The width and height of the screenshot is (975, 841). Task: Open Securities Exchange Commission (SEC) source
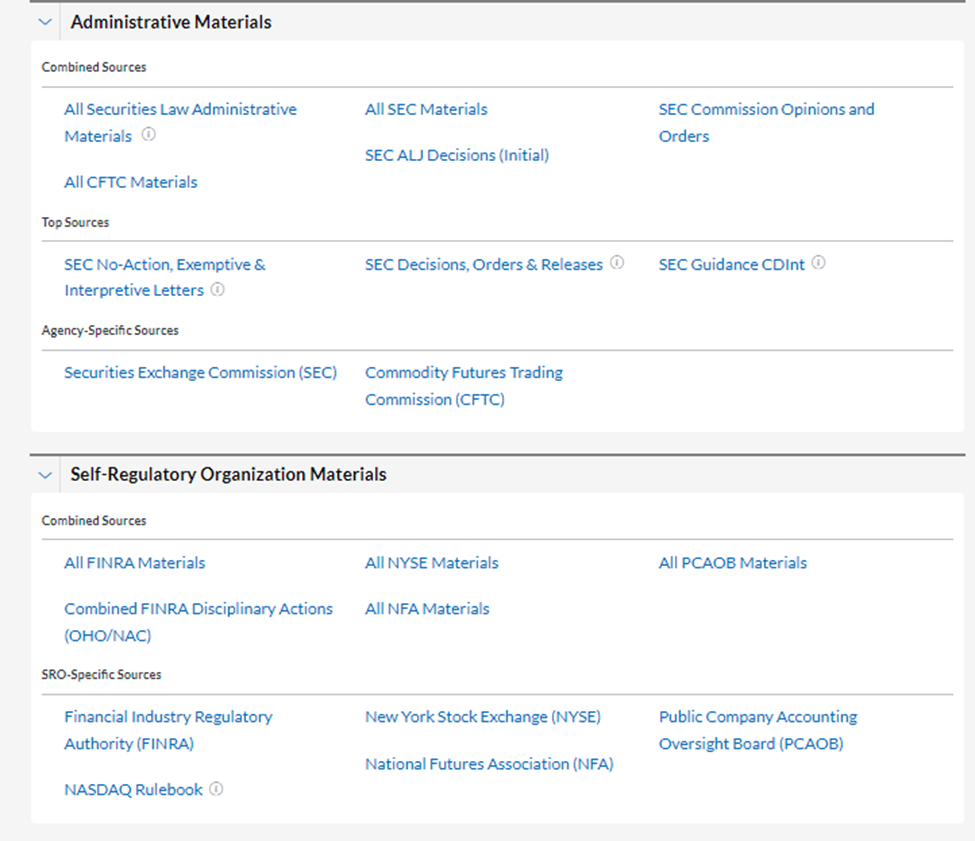(x=200, y=372)
